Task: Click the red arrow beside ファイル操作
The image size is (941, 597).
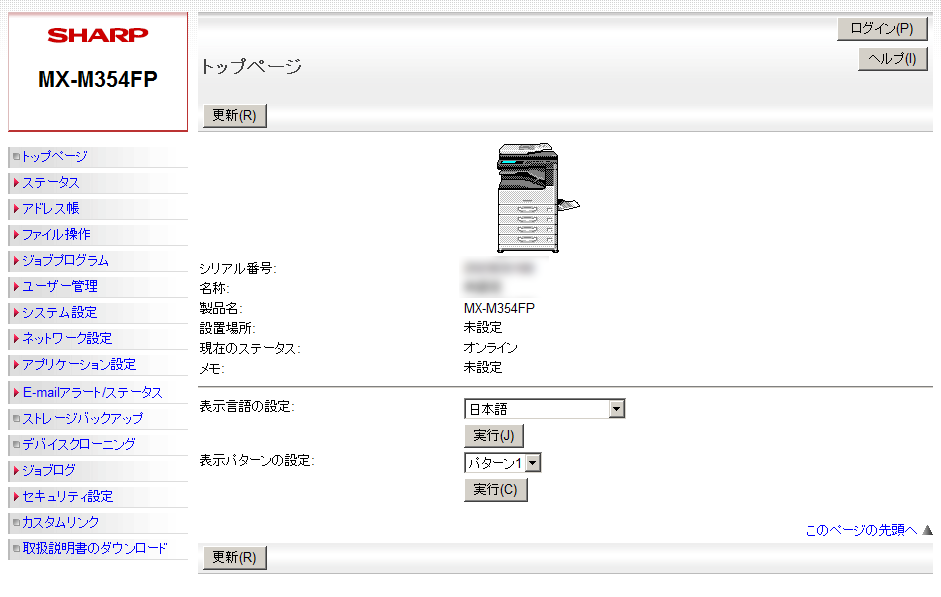Action: 17,234
